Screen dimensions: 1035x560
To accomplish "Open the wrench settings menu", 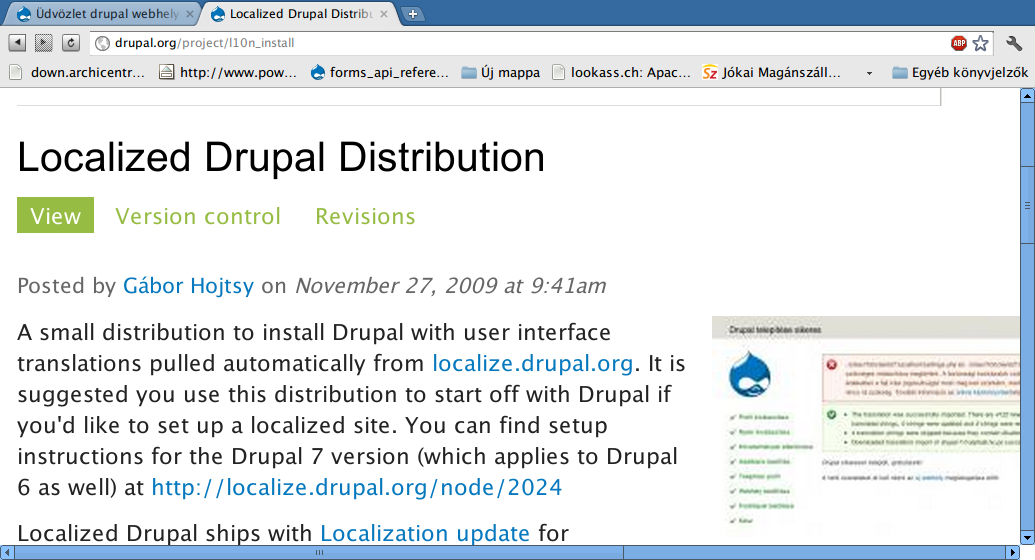I will click(x=1014, y=44).
